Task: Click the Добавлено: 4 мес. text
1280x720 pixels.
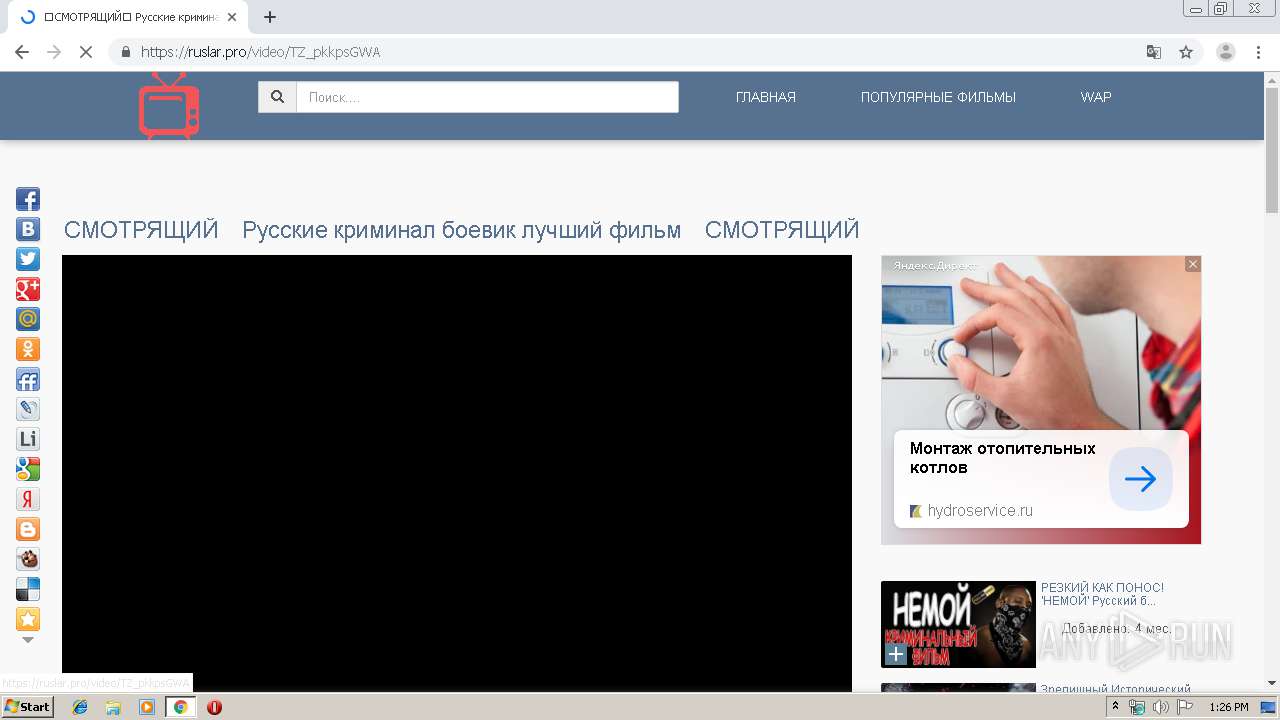Action: (1116, 629)
